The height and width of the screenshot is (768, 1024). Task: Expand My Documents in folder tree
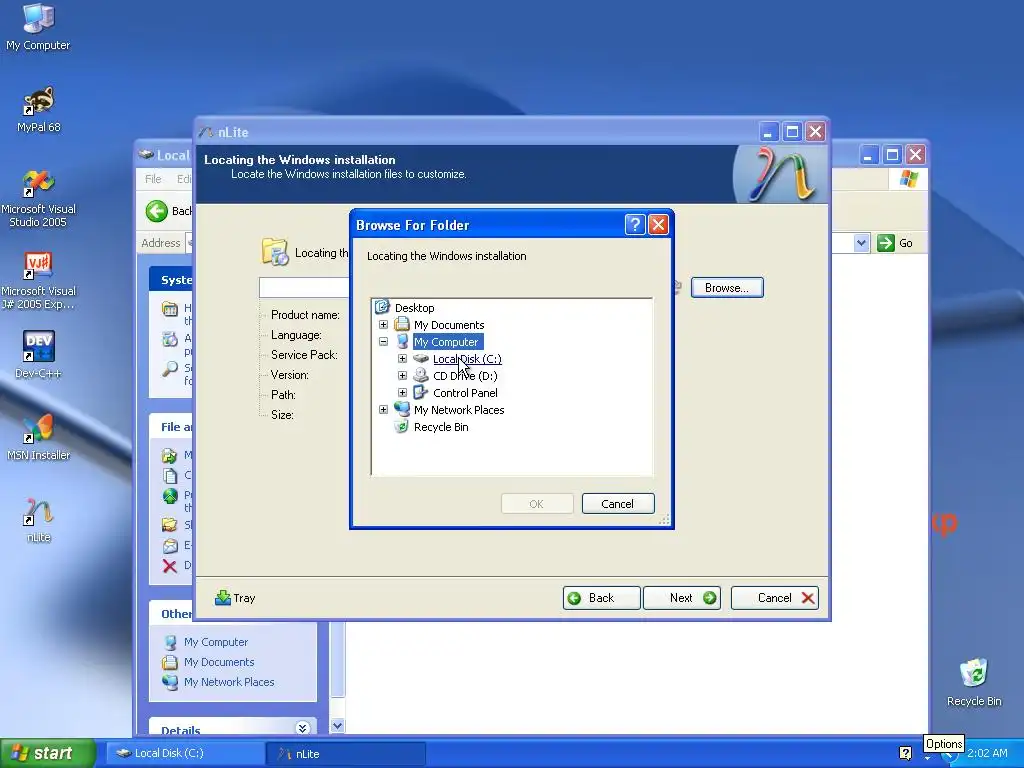(383, 325)
